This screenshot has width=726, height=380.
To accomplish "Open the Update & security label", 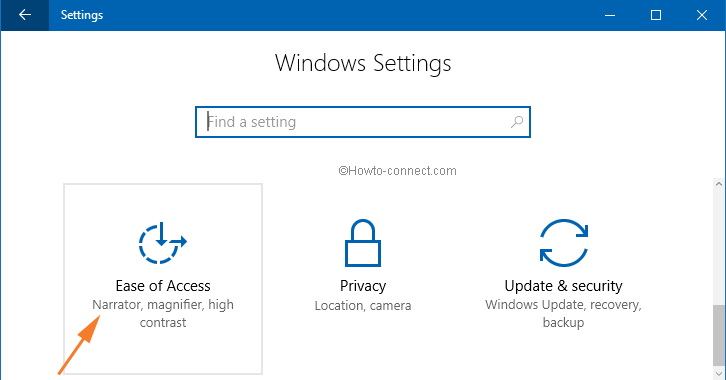I will click(563, 286).
